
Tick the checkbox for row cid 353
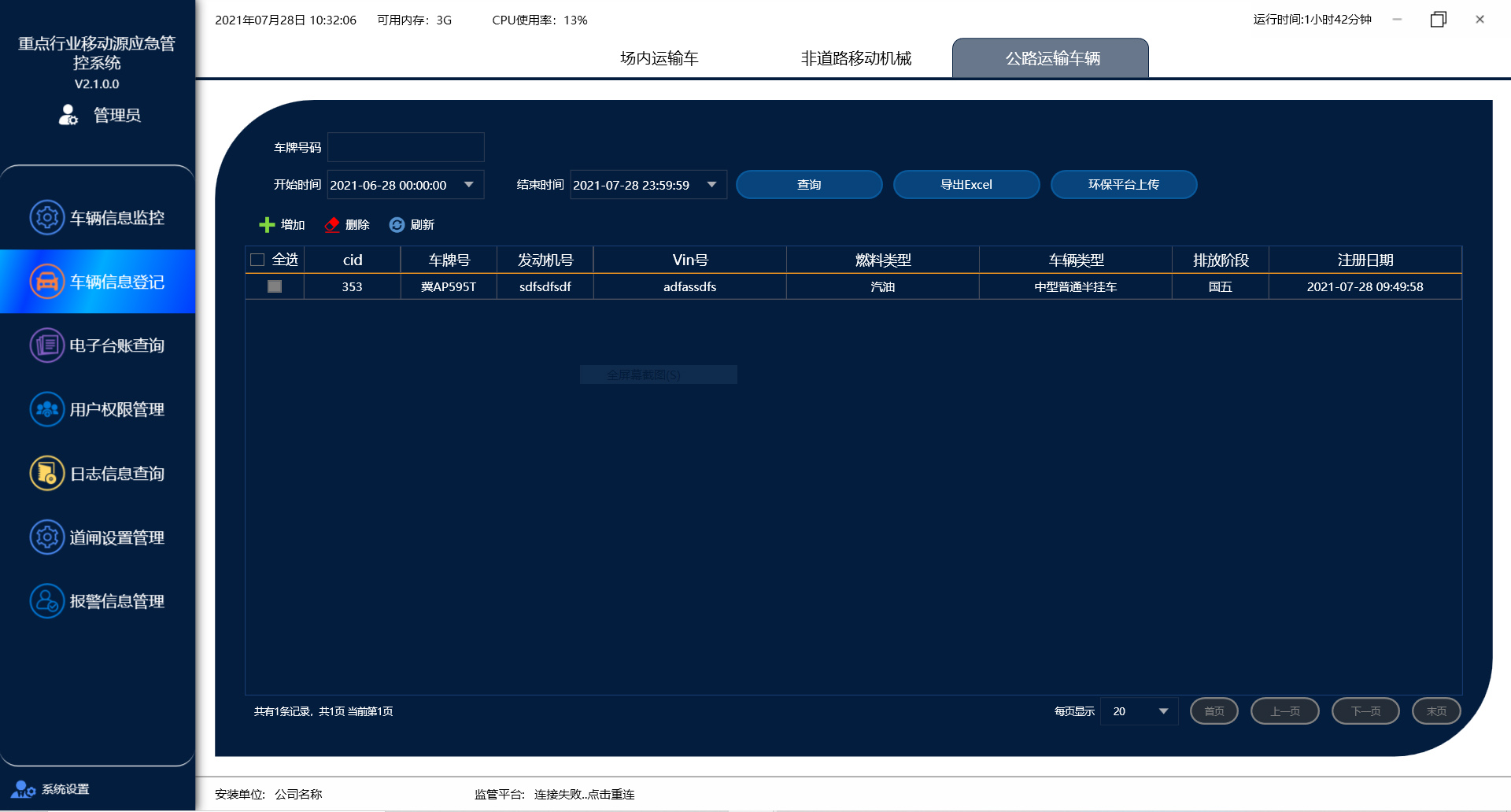275,286
